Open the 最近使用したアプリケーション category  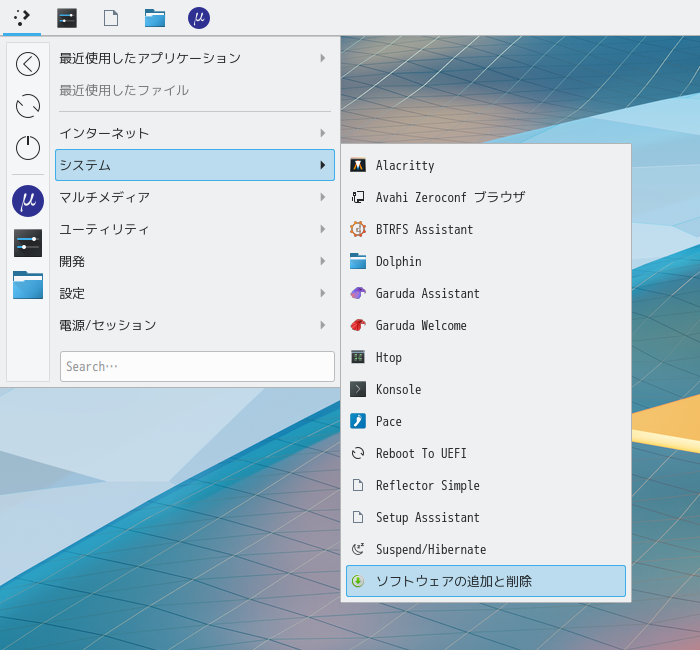195,58
